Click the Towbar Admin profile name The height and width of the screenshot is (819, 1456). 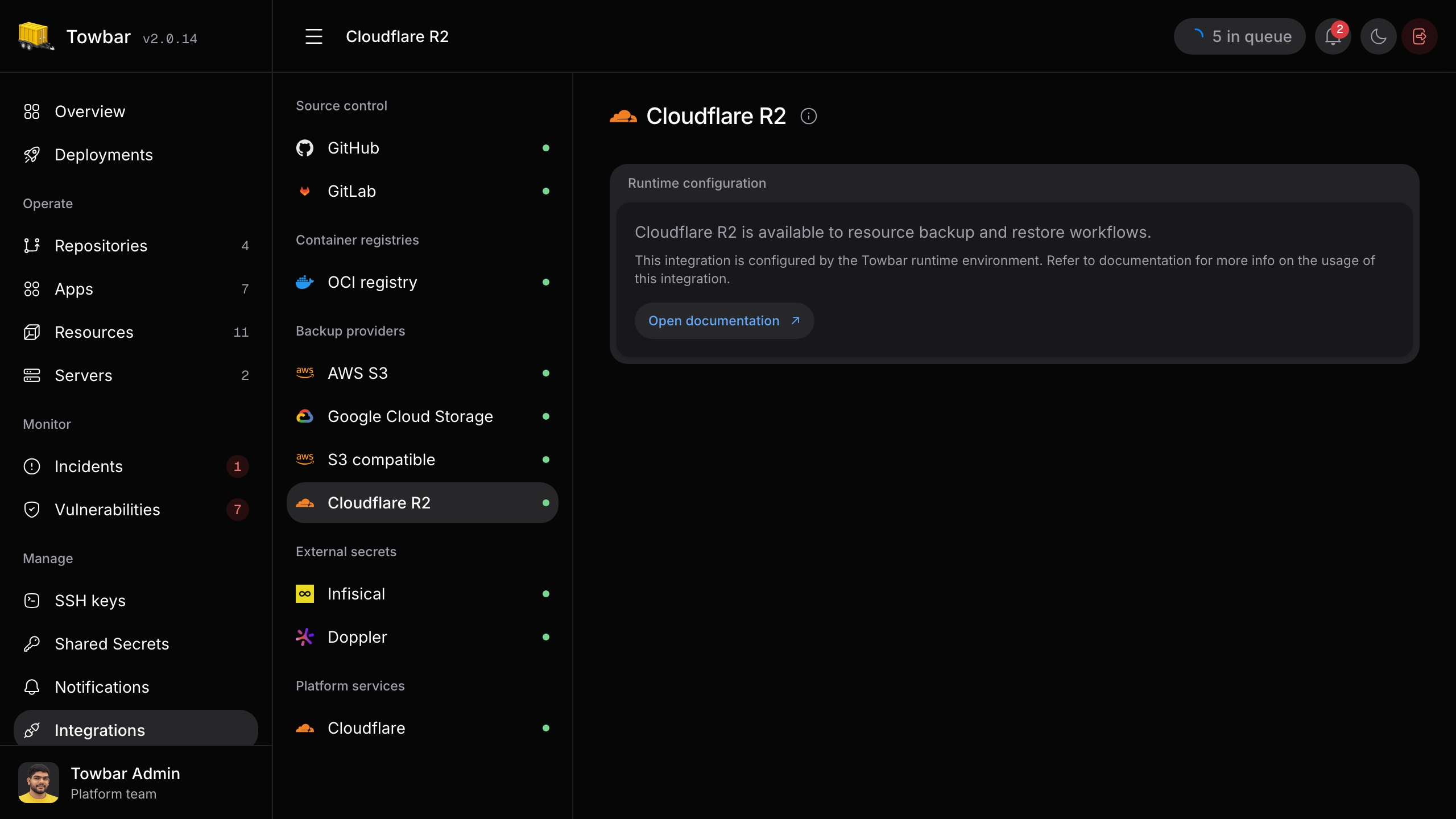pyautogui.click(x=126, y=773)
